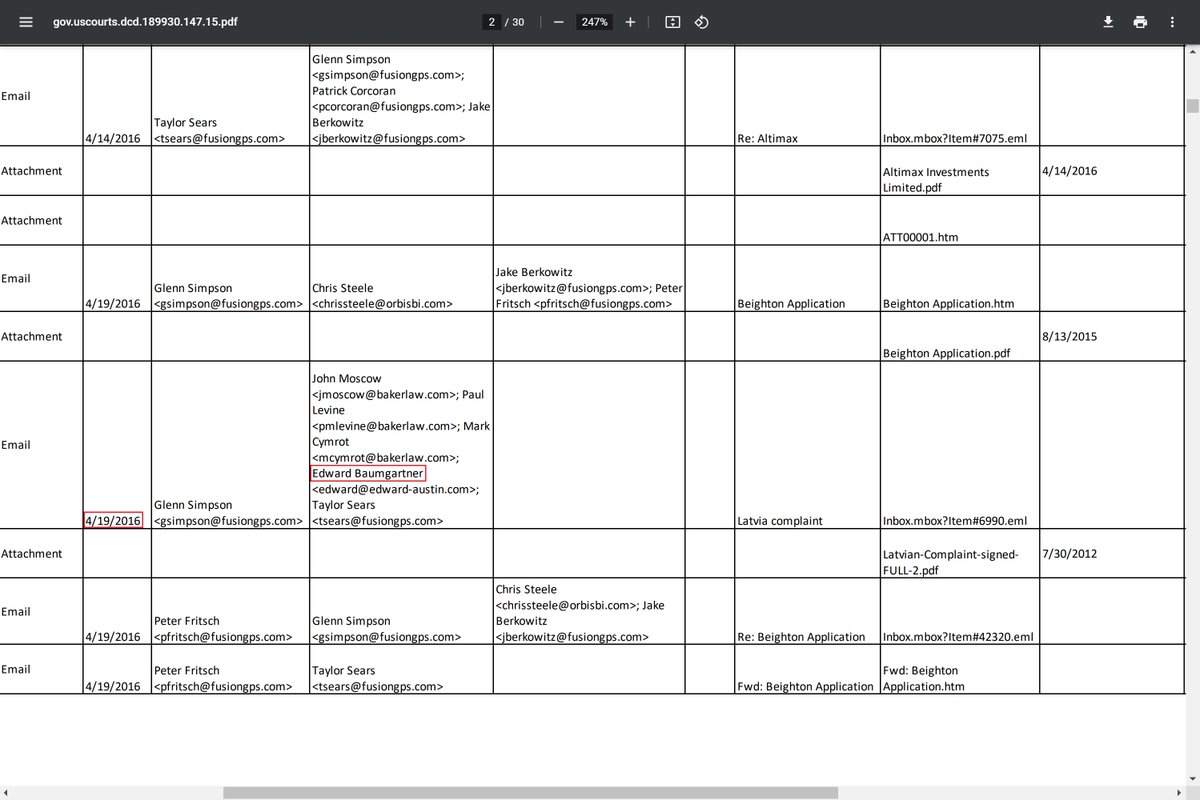
Task: Select 'Inbox.mbox?Item#42320.eml' file name
Action: pyautogui.click(x=958, y=637)
